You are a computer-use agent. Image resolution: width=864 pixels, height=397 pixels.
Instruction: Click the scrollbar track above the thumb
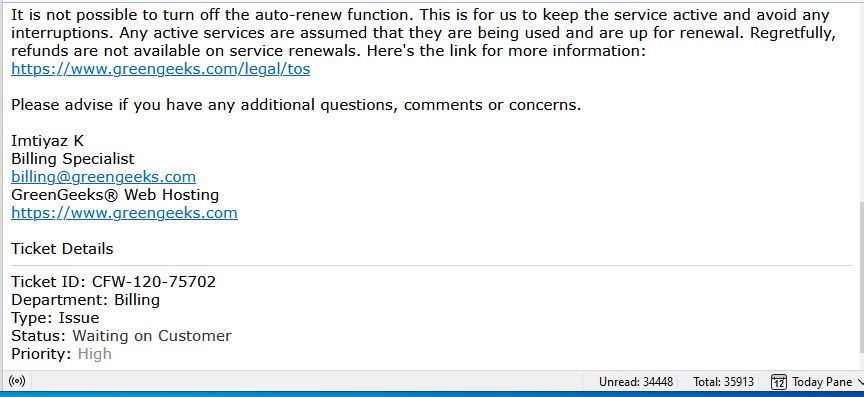pos(861,101)
